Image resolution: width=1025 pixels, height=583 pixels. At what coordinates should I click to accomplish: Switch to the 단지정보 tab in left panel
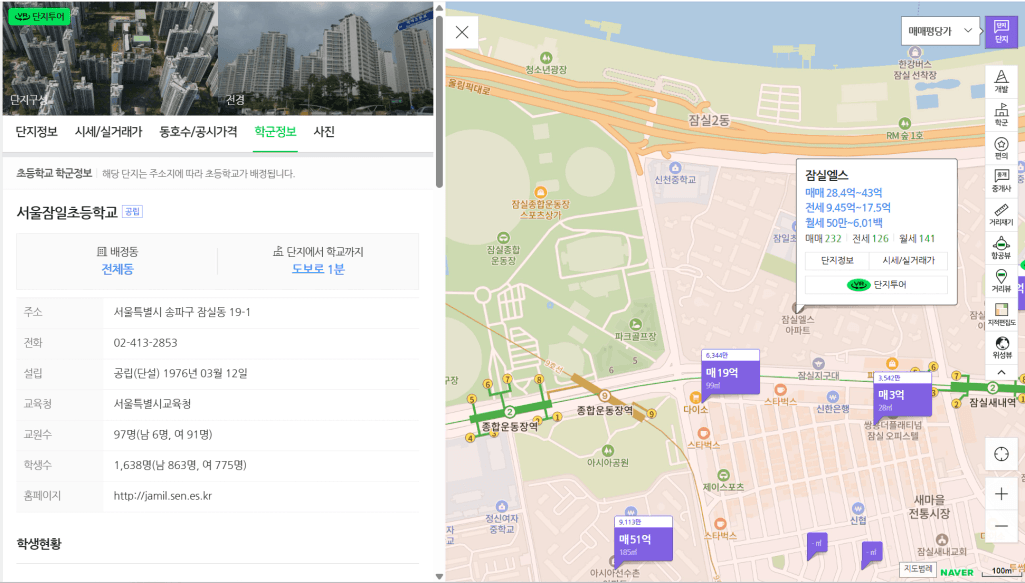coord(37,131)
